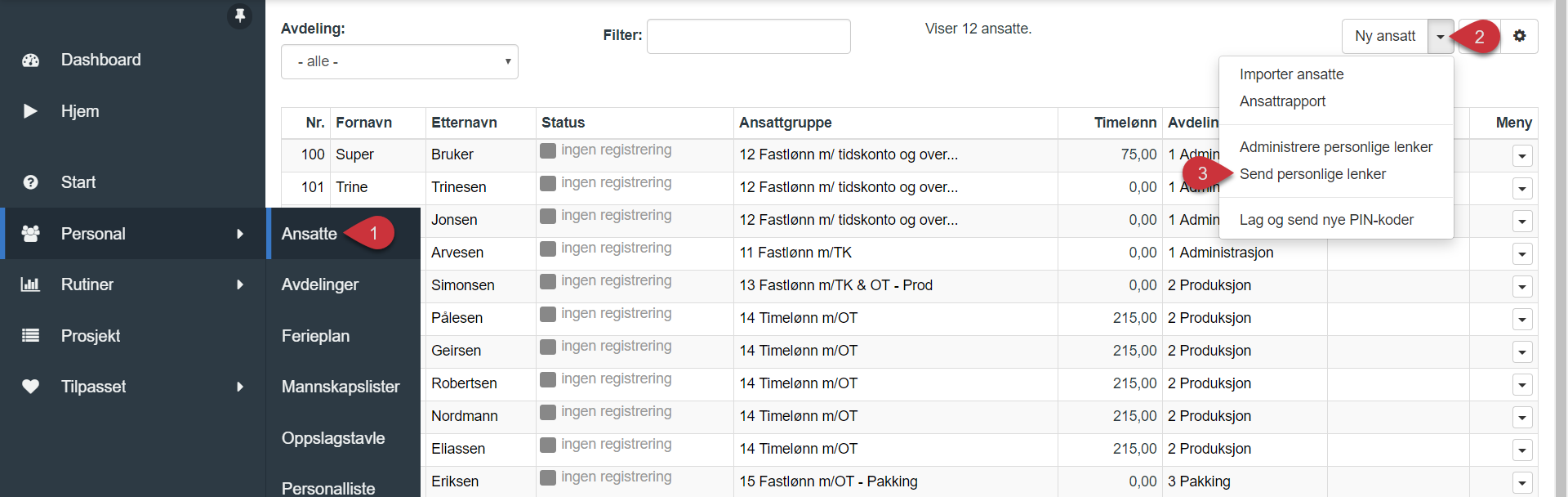
Task: Toggle the status box for Super Bruker
Action: pyautogui.click(x=548, y=150)
